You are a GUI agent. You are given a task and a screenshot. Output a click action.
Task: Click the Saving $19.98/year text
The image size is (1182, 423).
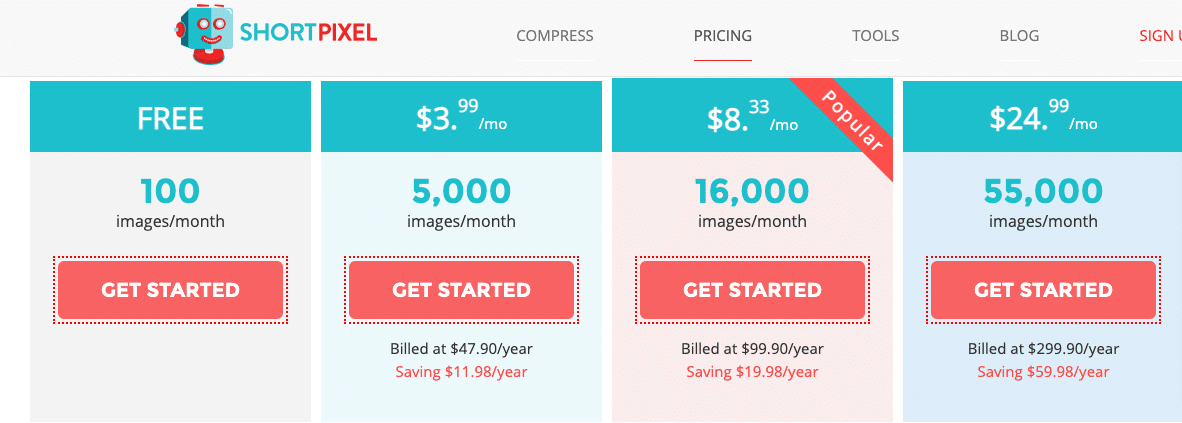pos(752,372)
